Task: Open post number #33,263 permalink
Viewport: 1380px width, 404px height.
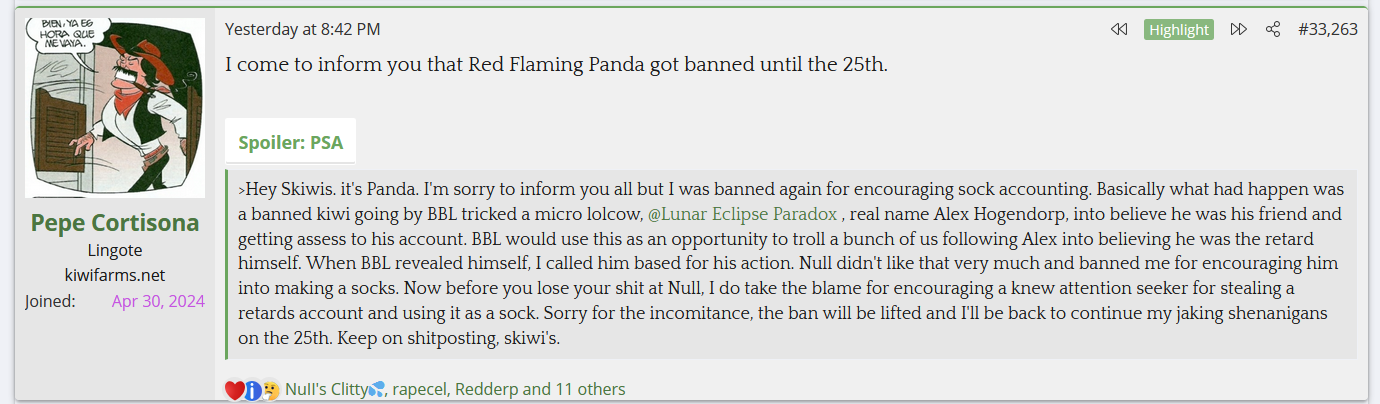Action: tap(1327, 30)
